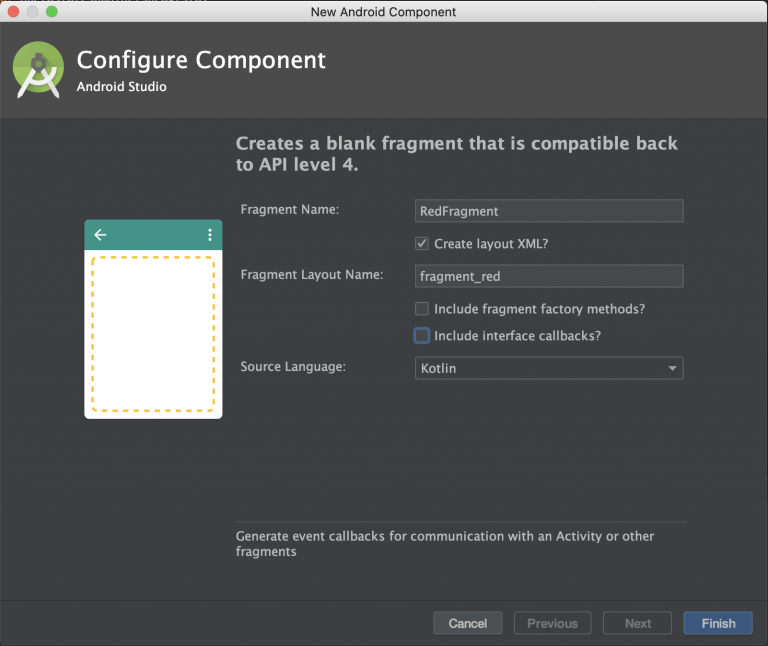Screen dimensions: 768x646
Task: Enable Include fragment factory methods checkbox
Action: click(422, 309)
